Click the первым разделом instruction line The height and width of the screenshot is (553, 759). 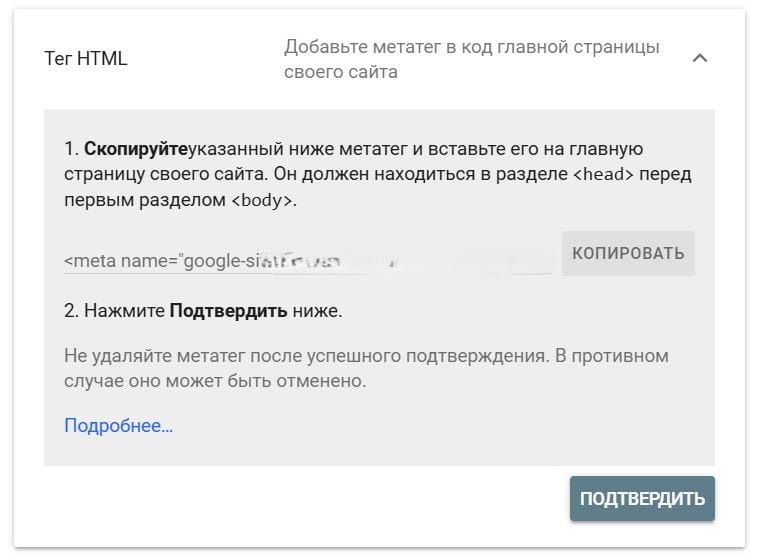(x=180, y=200)
